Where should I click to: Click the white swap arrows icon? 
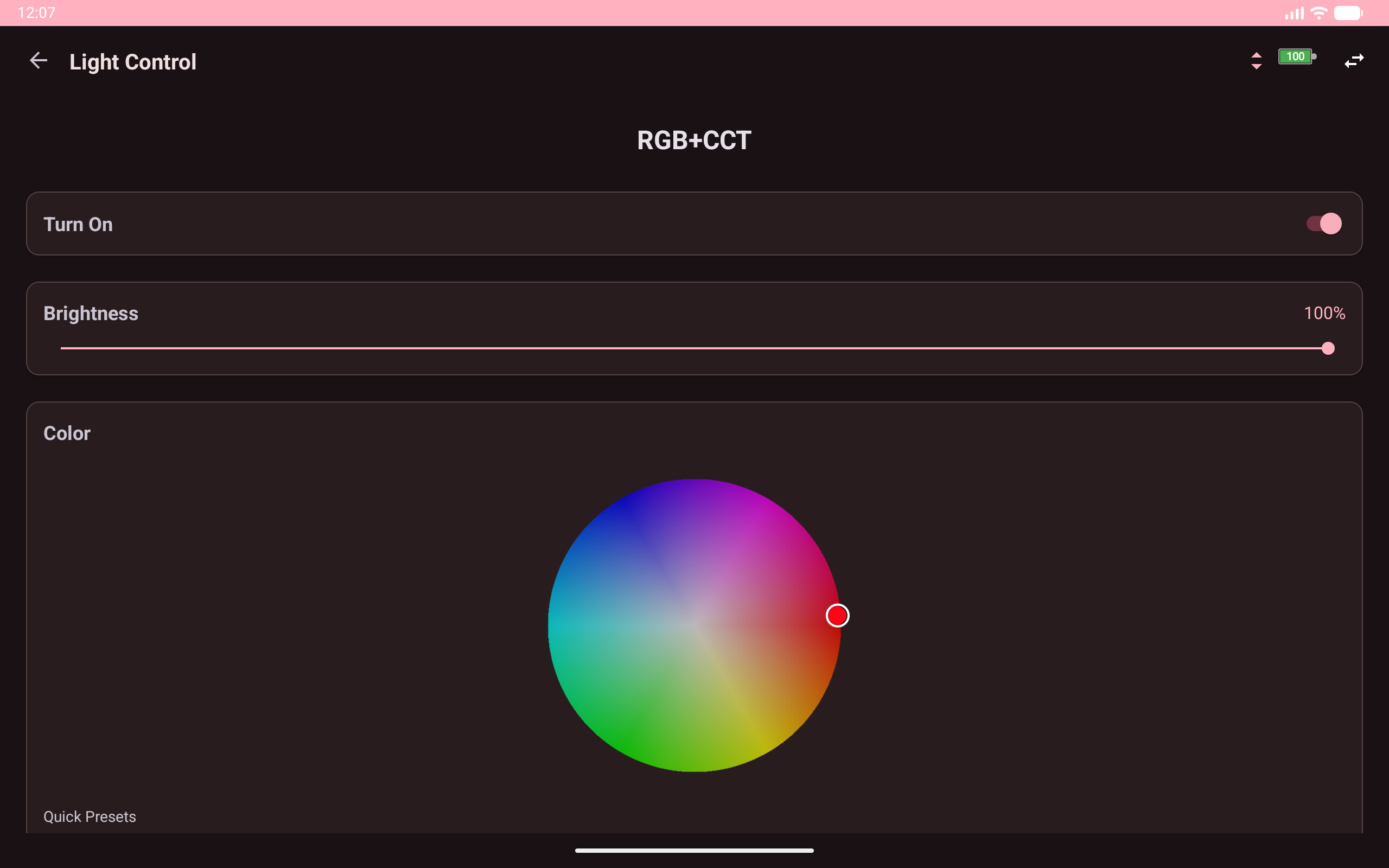click(1353, 60)
